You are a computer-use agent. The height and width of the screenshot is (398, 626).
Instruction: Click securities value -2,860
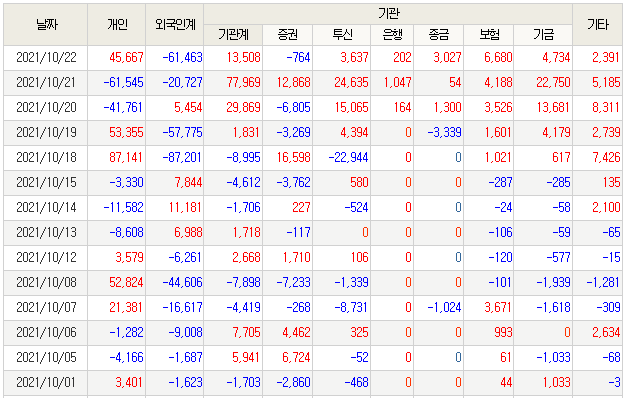coord(293,382)
